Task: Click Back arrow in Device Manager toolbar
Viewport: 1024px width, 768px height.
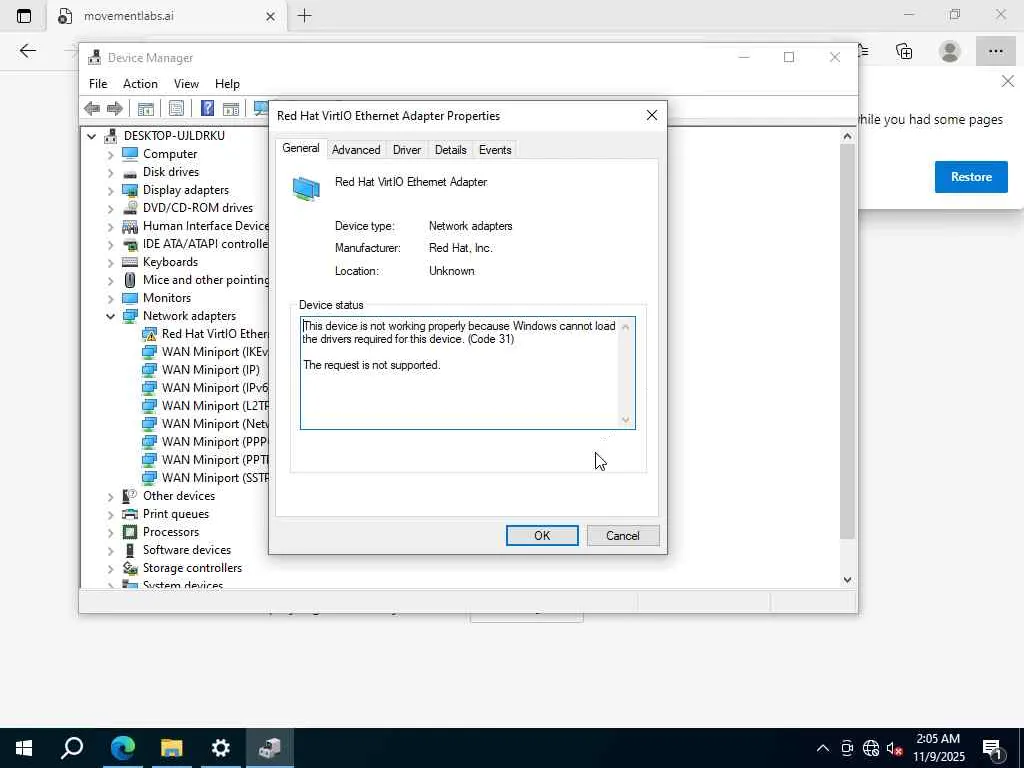Action: [92, 108]
